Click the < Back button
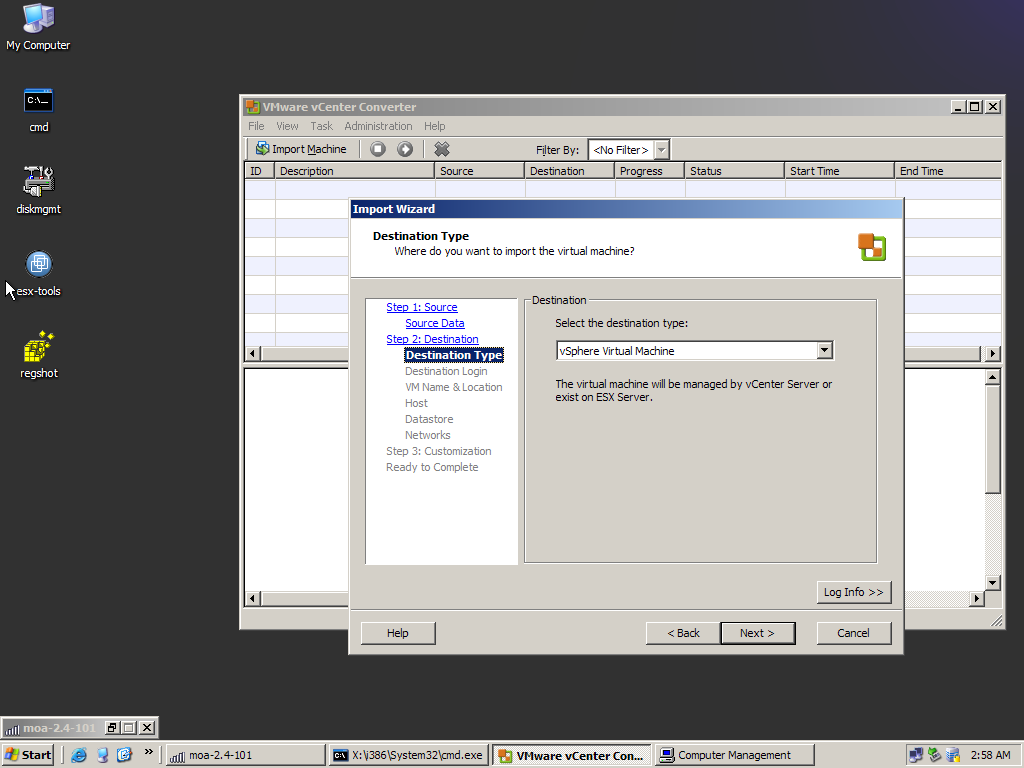This screenshot has height=768, width=1024. tap(683, 633)
